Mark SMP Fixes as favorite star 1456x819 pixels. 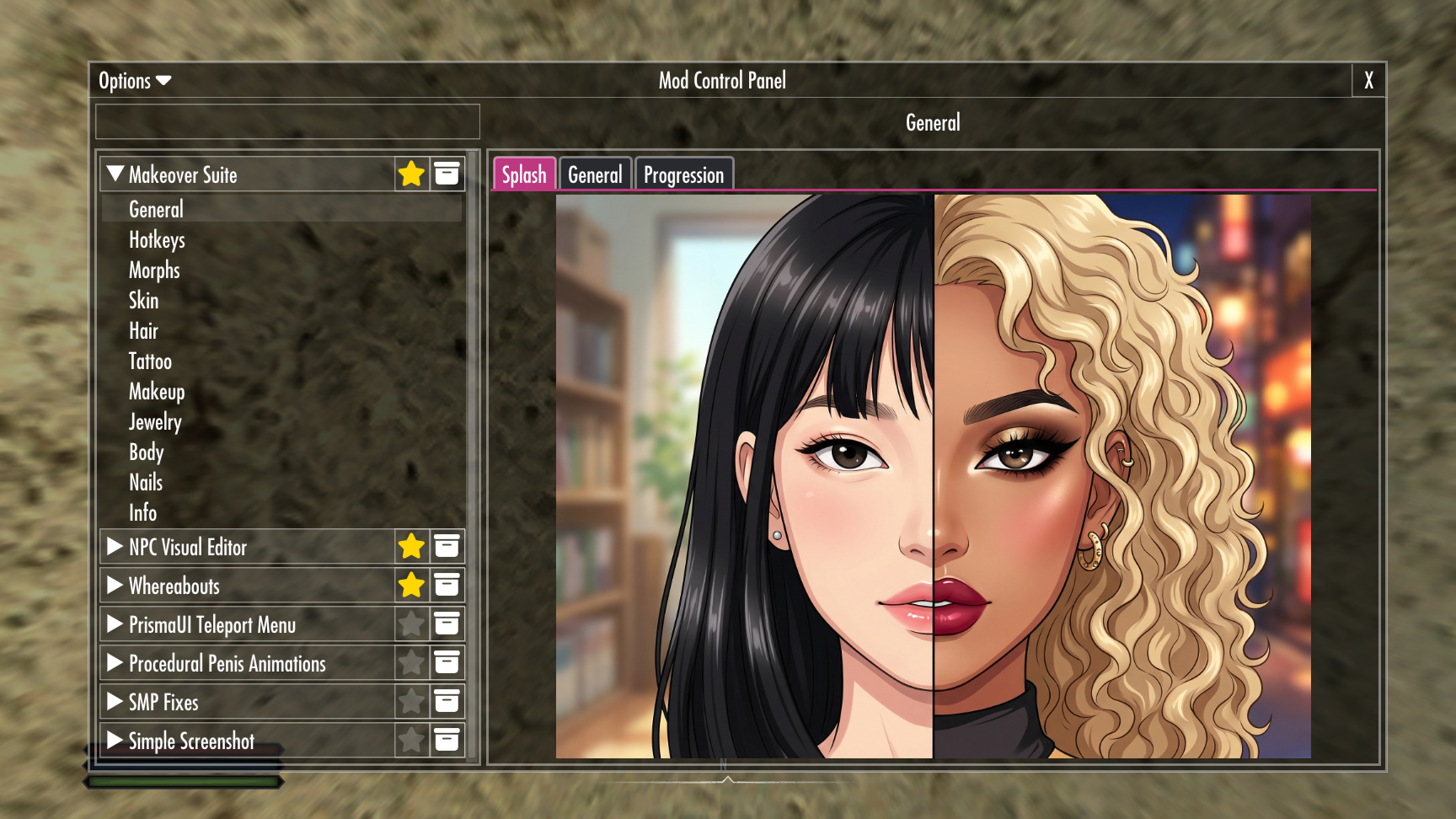click(x=411, y=702)
